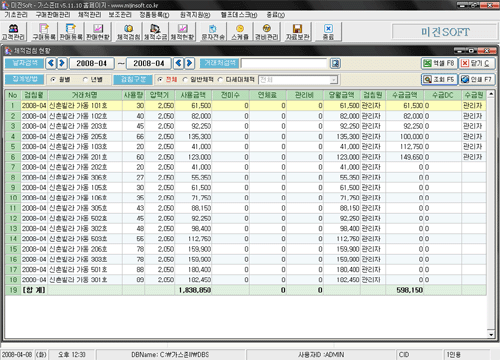Go to next start month arrow
500x360 pixels.
point(62,63)
